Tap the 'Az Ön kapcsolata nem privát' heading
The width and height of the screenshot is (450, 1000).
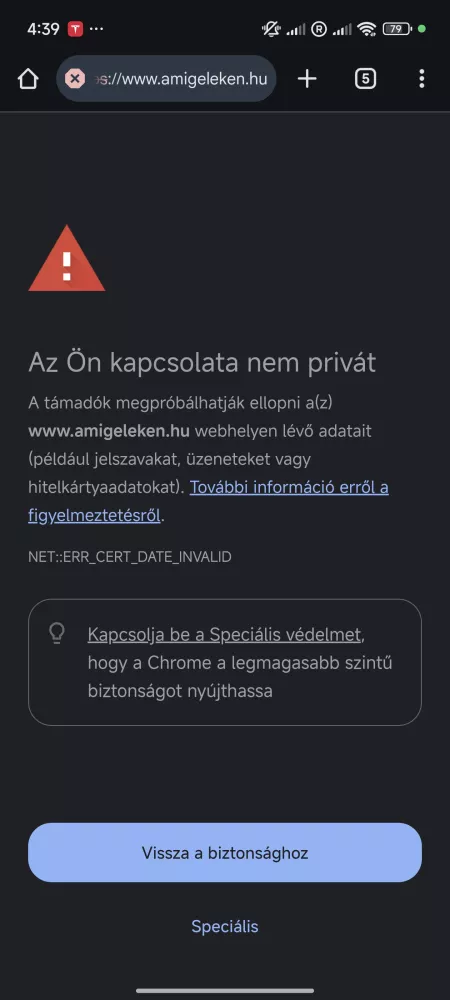point(202,363)
